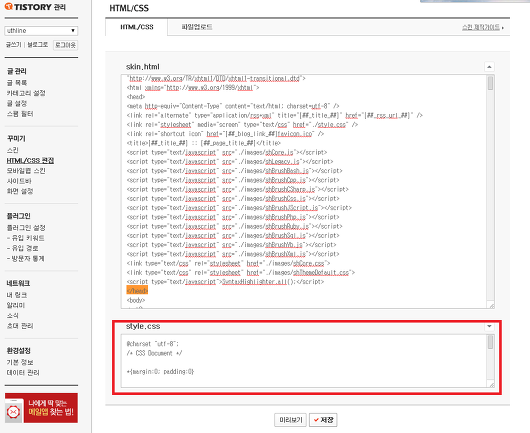Expand the style.css editor panel arrow
530x433 pixels.
(x=489, y=326)
